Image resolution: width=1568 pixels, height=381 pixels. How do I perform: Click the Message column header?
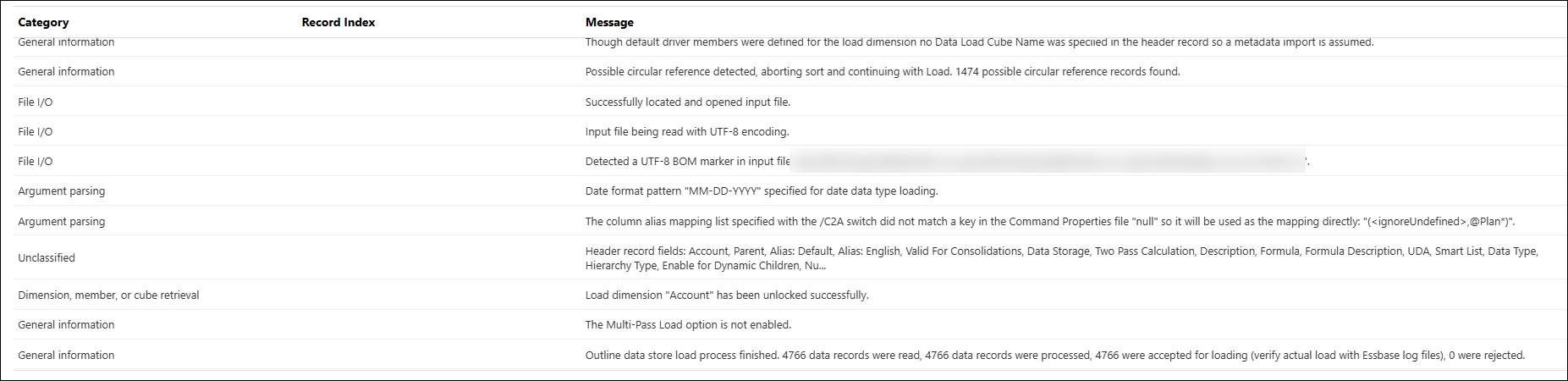pos(609,22)
